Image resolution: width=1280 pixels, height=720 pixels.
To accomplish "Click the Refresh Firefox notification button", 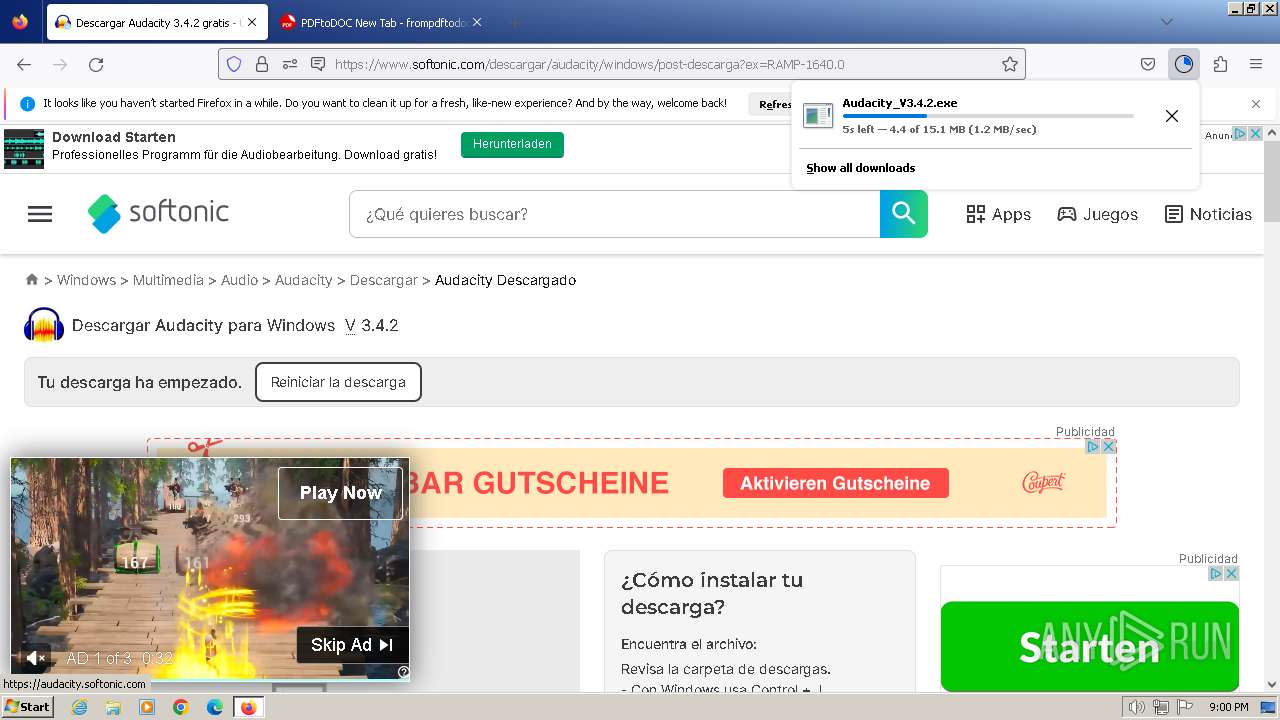I will tap(772, 104).
